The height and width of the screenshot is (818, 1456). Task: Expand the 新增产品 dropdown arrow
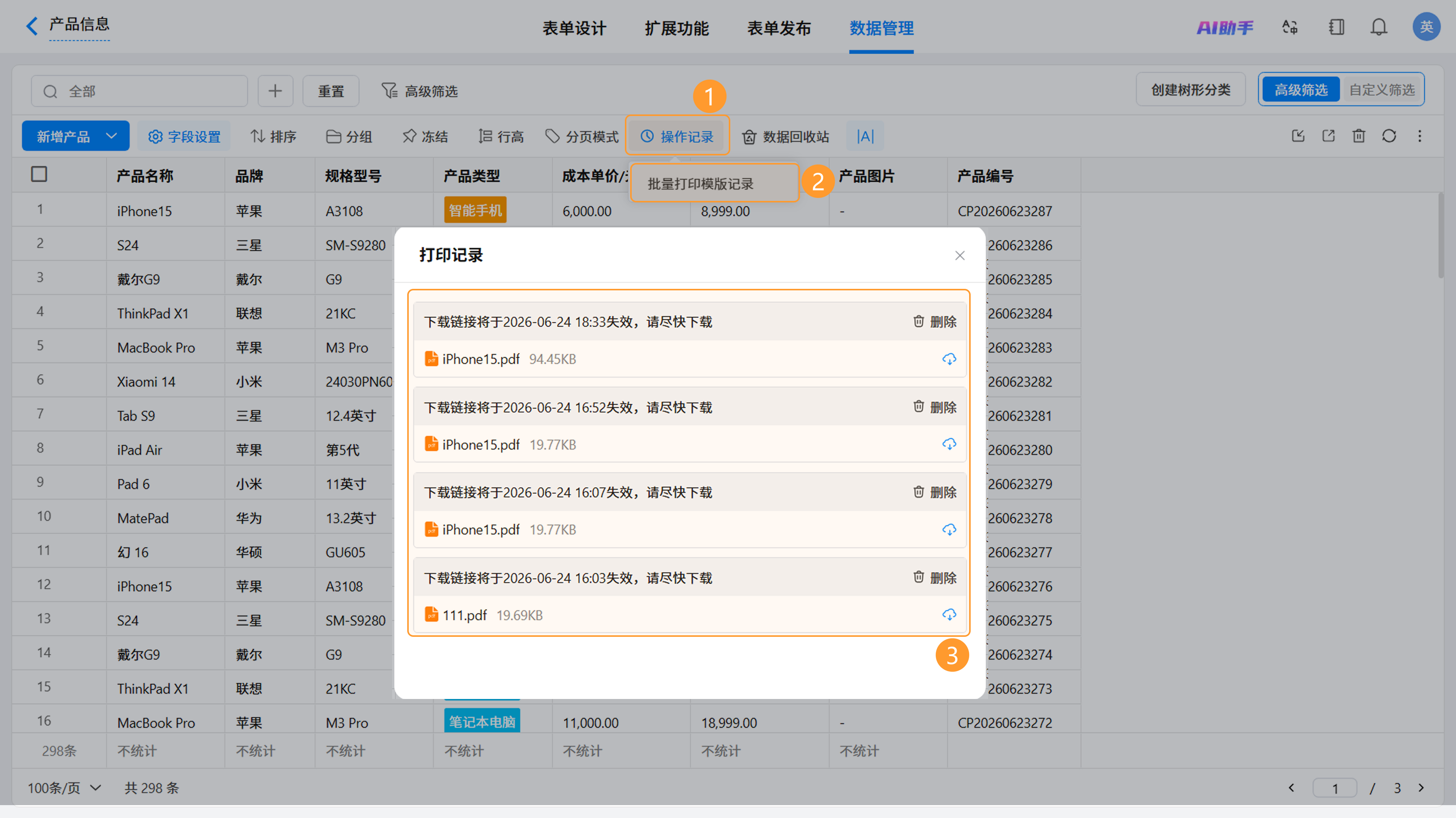point(111,136)
